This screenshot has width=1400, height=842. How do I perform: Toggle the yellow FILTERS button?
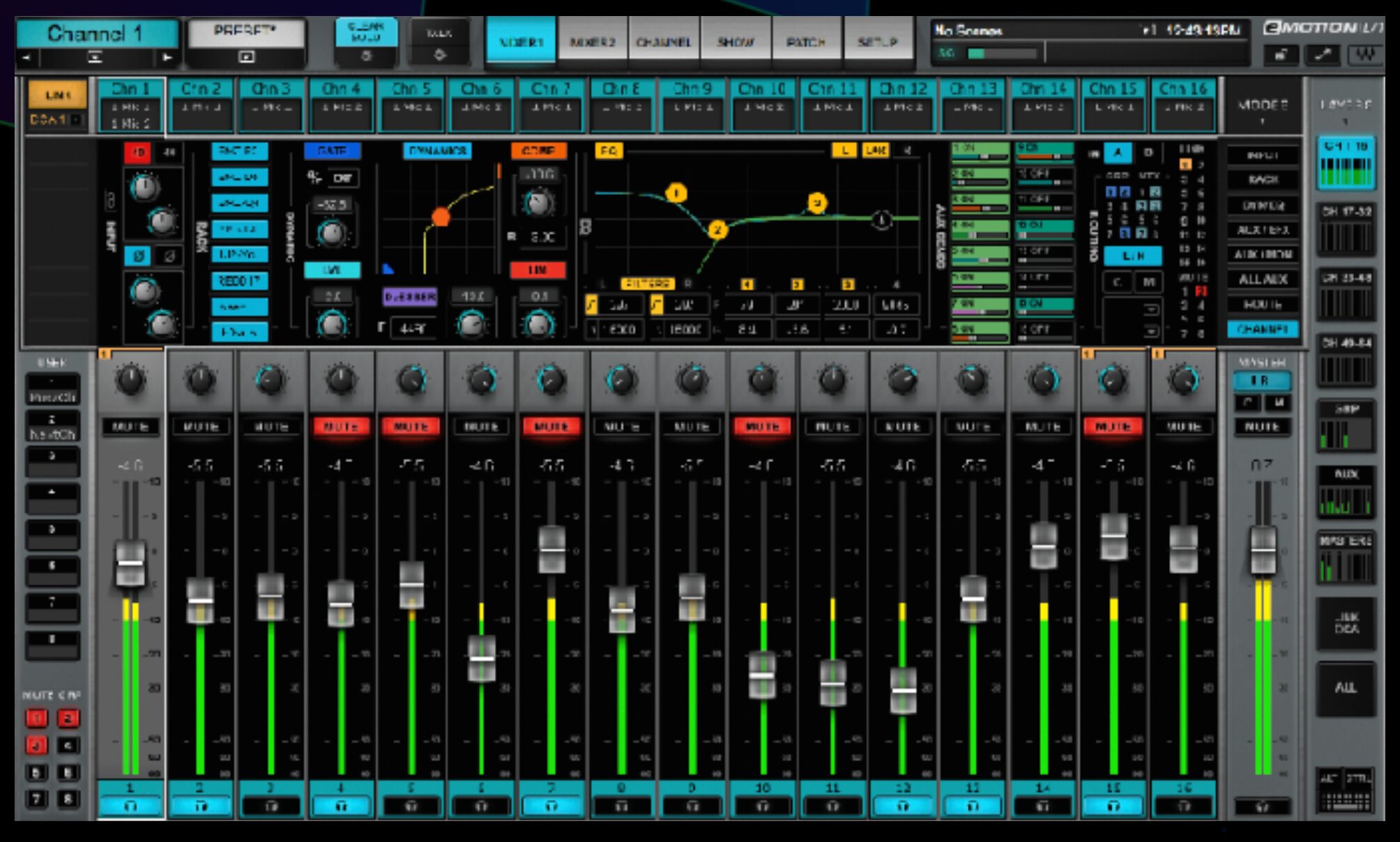[647, 284]
